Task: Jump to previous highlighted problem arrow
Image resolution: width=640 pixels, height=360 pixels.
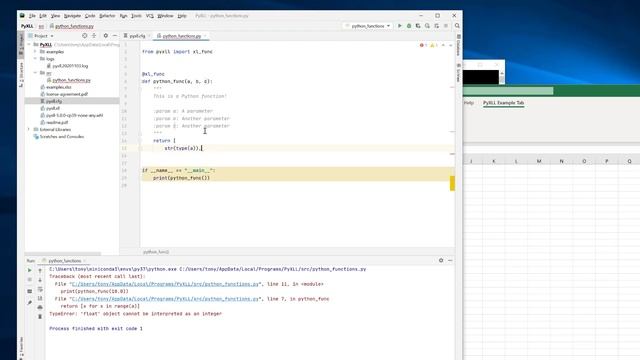Action: [x=443, y=45]
